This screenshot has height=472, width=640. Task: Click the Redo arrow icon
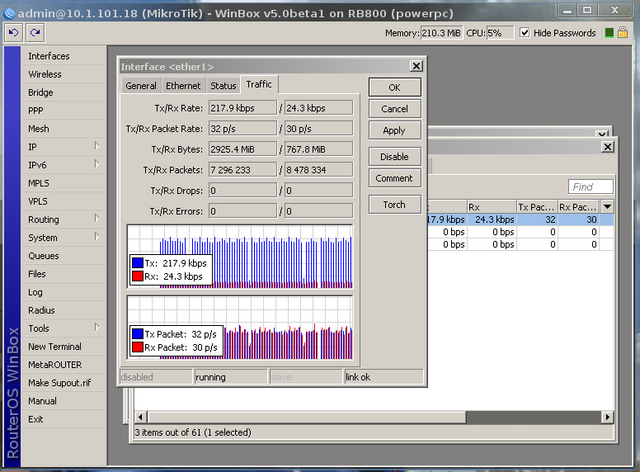(35, 33)
